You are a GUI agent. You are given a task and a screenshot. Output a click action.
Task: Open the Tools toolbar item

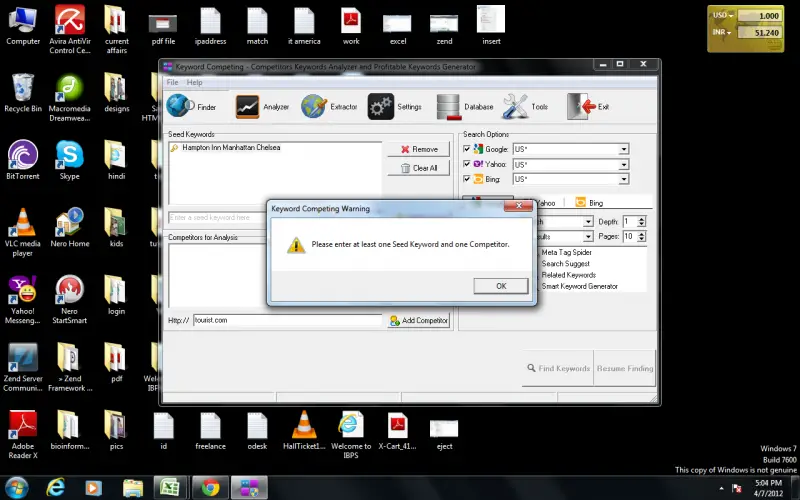tap(525, 107)
